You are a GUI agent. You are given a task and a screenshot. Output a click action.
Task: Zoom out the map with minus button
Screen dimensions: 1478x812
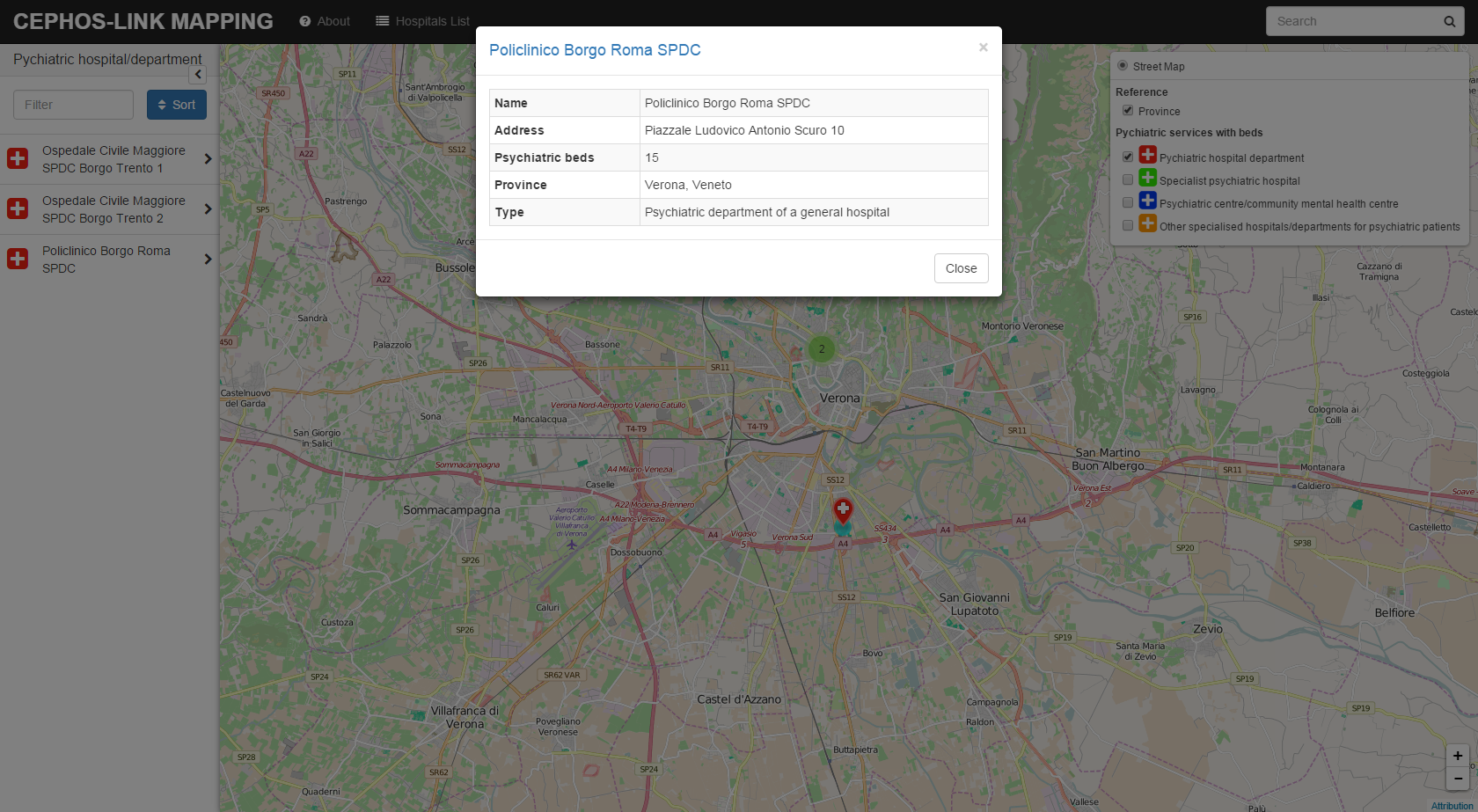(x=1457, y=779)
